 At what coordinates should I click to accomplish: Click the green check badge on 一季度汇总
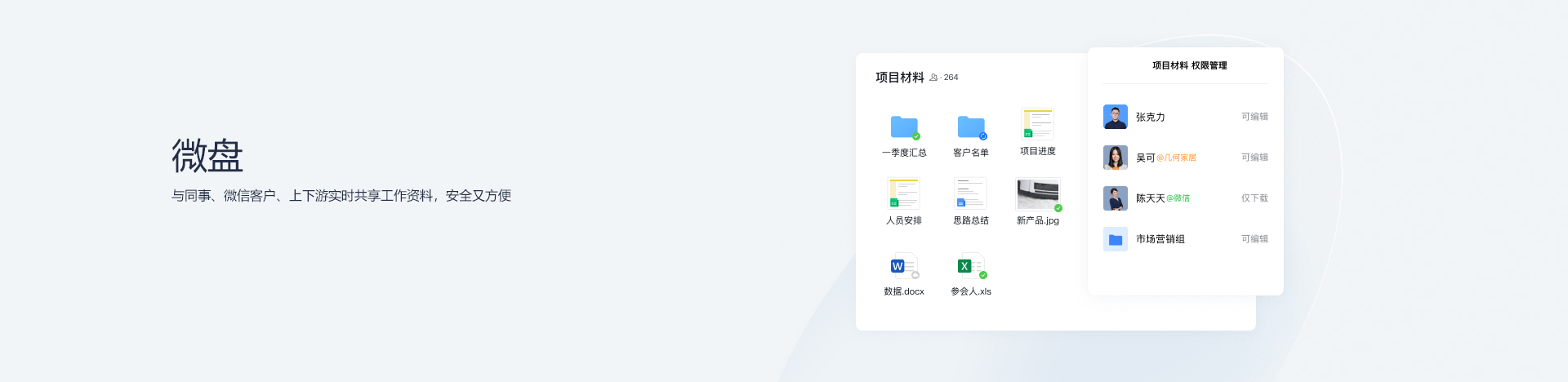point(916,136)
